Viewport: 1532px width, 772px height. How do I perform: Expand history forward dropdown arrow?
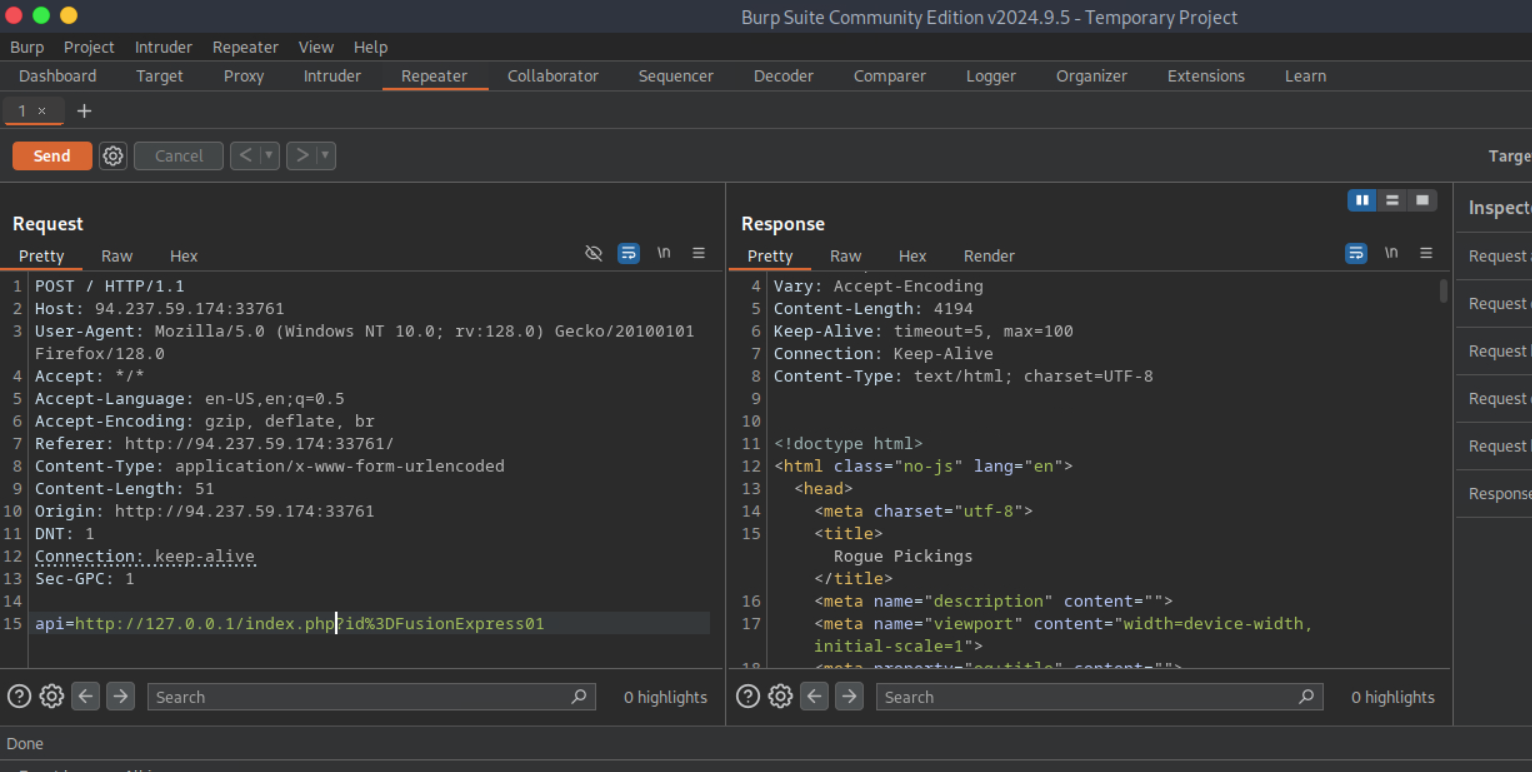point(324,156)
